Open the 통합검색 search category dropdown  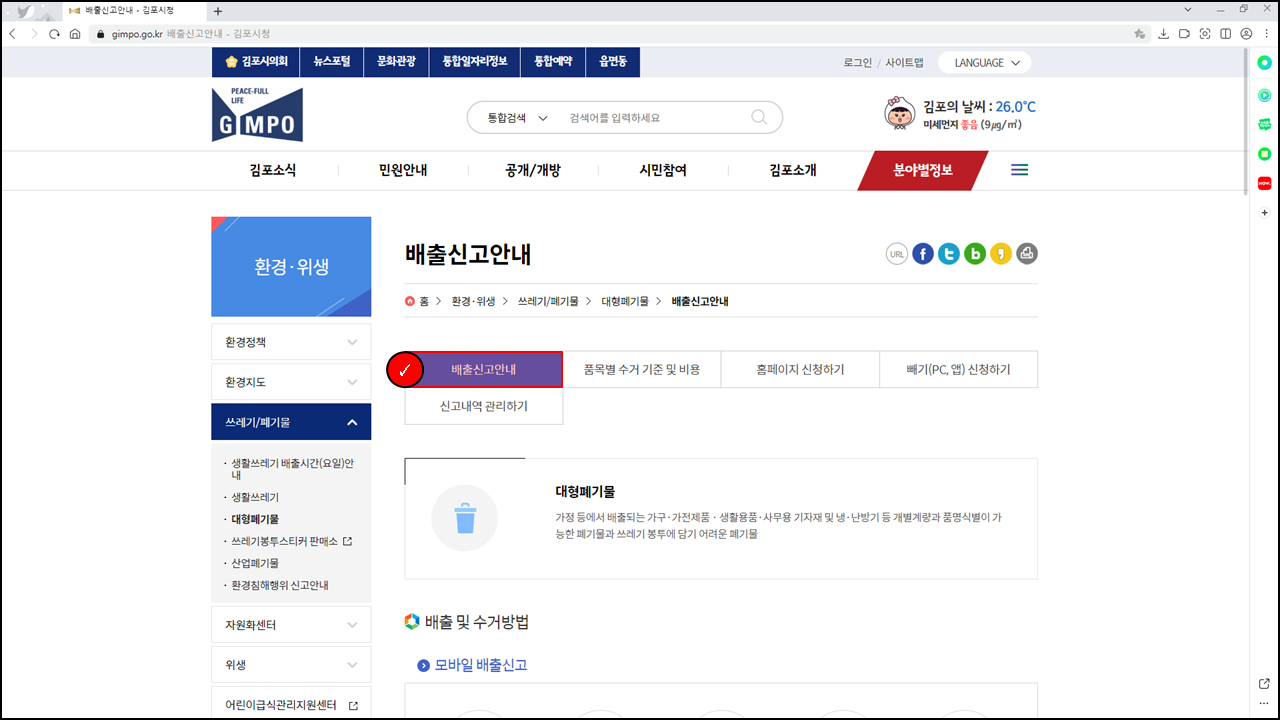(x=518, y=118)
